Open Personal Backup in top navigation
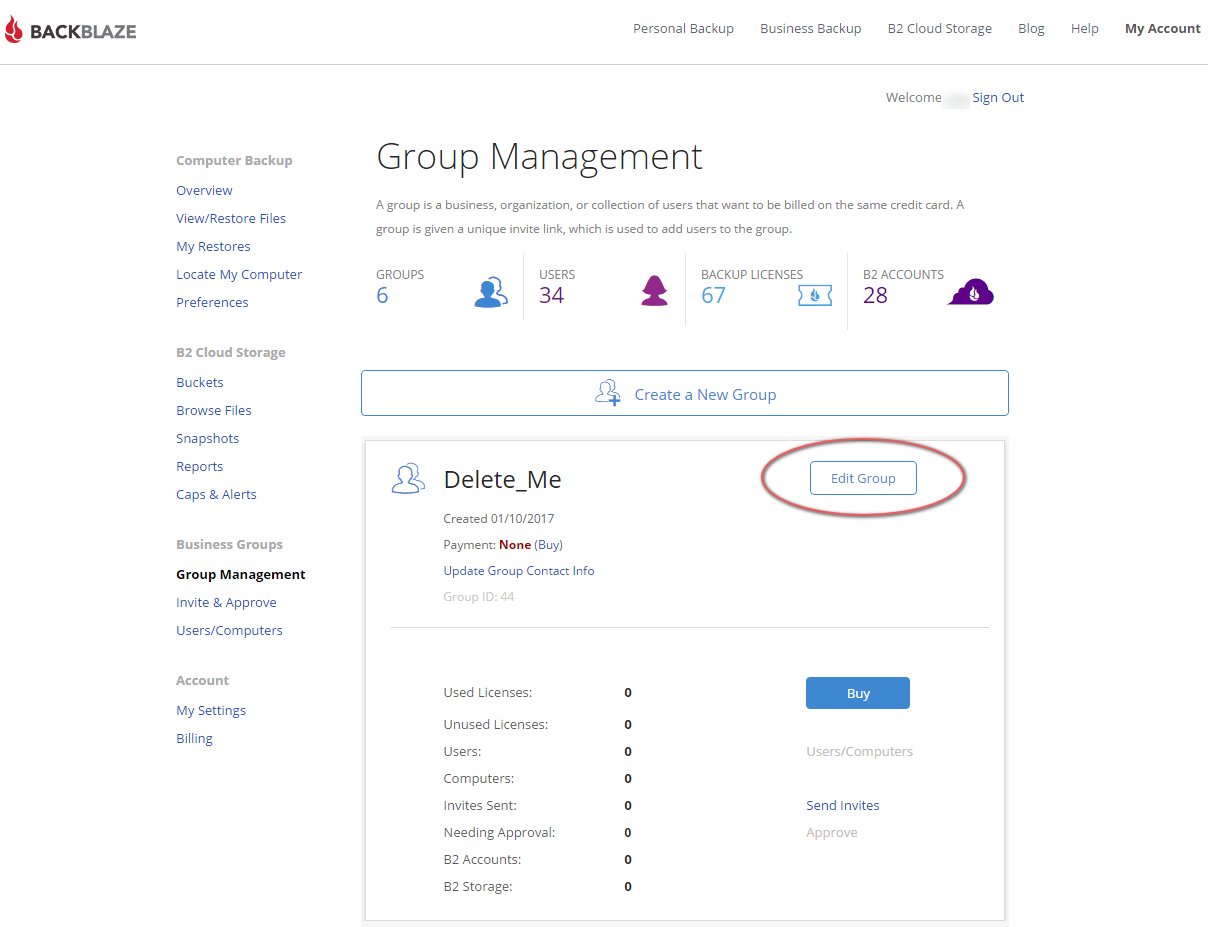1208x927 pixels. 683,29
